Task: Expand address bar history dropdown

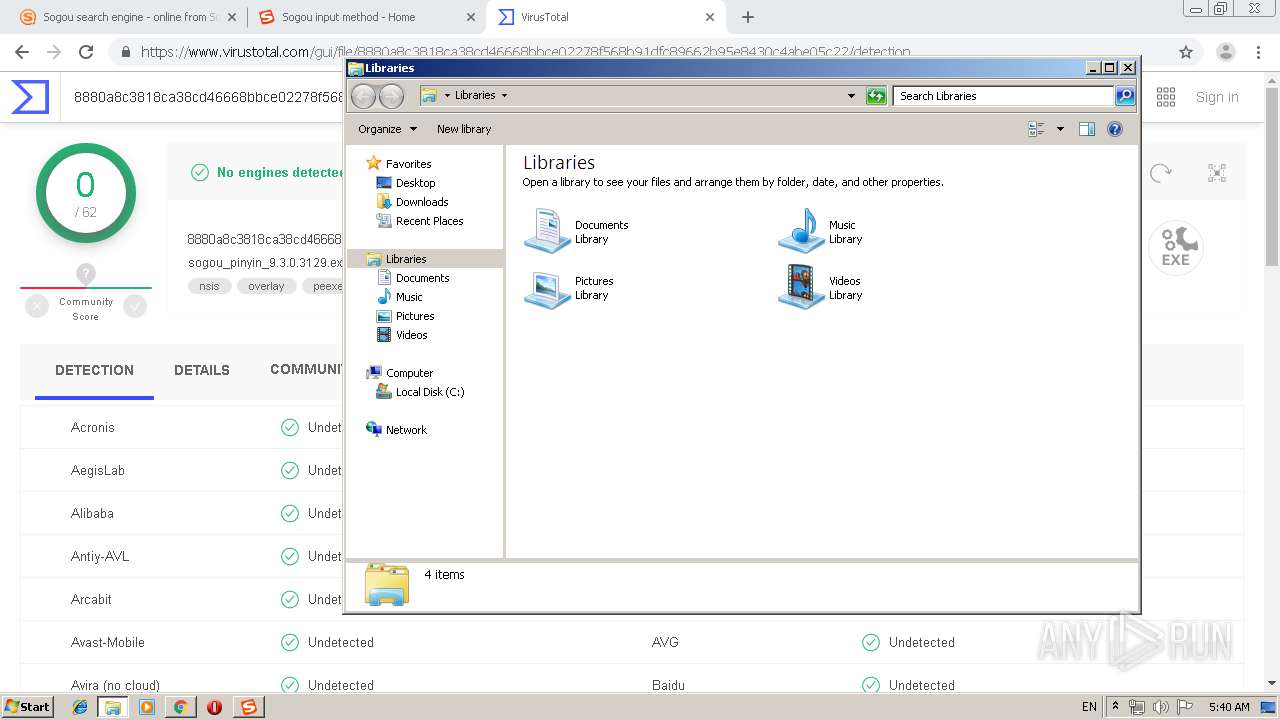Action: (851, 96)
